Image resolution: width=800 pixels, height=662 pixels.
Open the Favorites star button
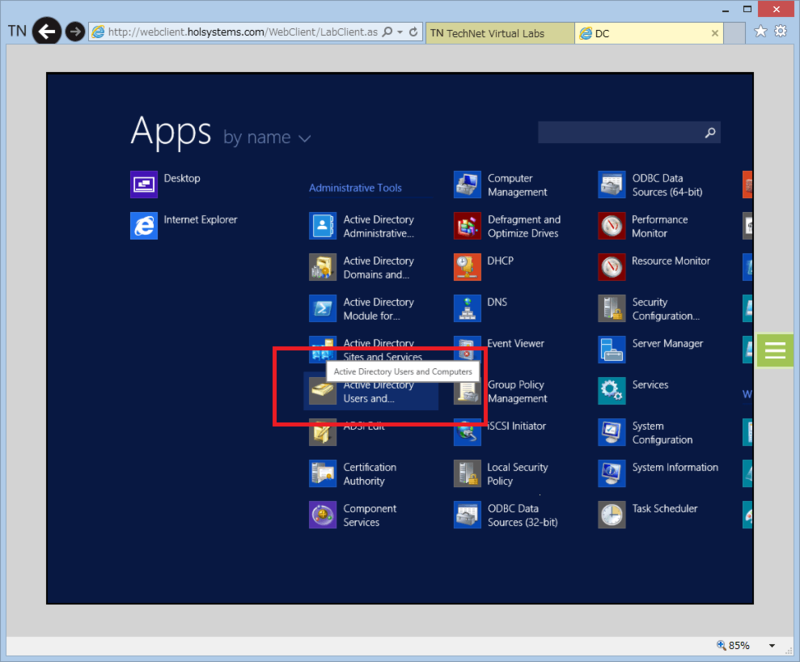(760, 31)
